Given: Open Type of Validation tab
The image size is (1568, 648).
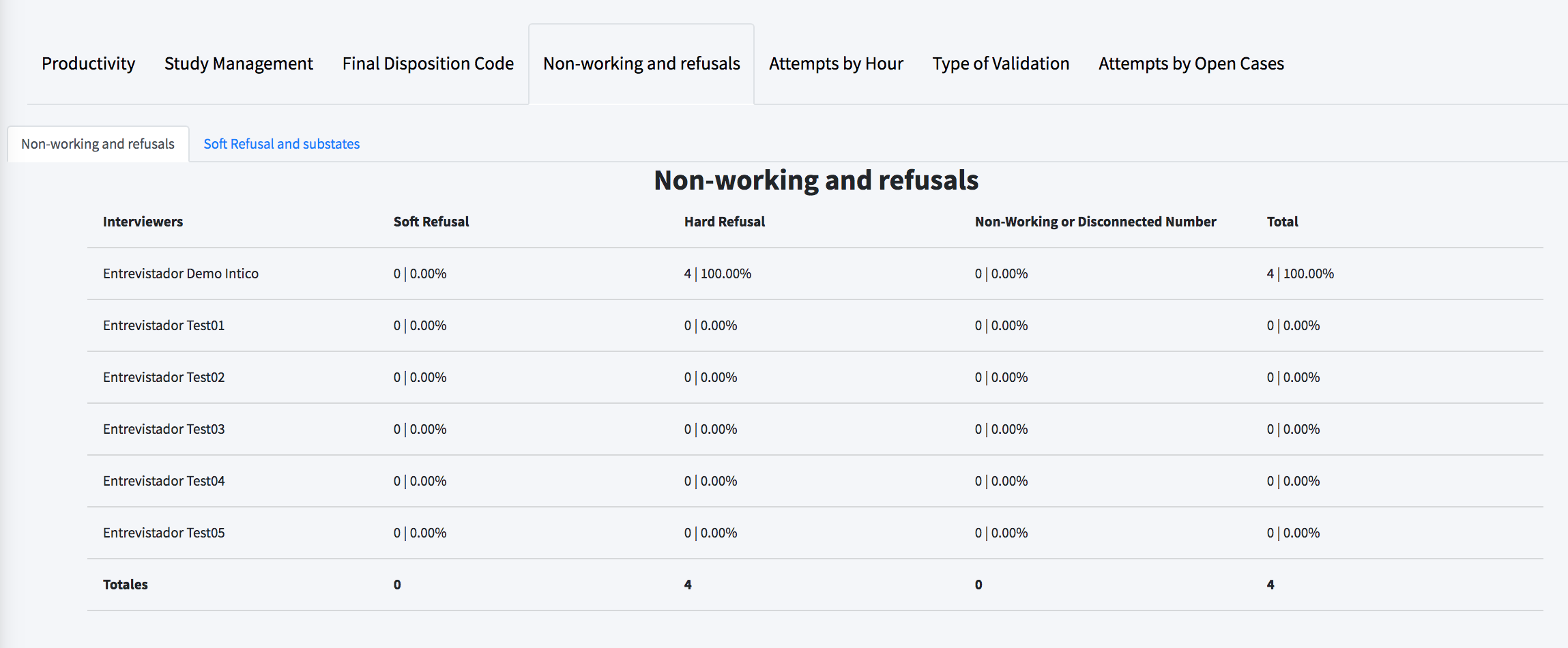Looking at the screenshot, I should coord(1000,63).
